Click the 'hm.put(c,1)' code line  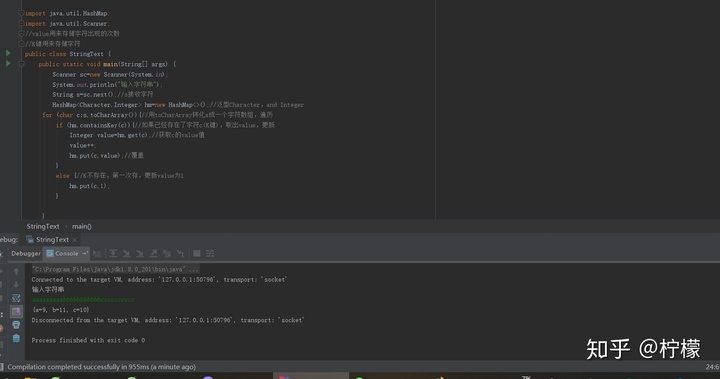click(90, 186)
